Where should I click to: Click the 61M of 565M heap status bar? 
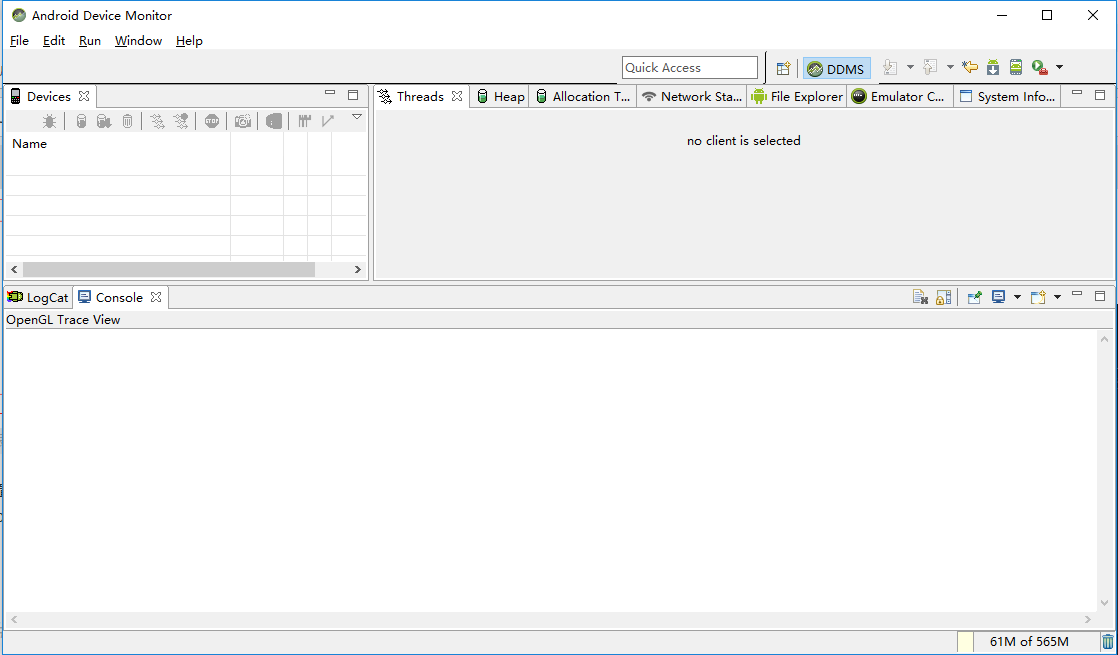click(x=1029, y=642)
